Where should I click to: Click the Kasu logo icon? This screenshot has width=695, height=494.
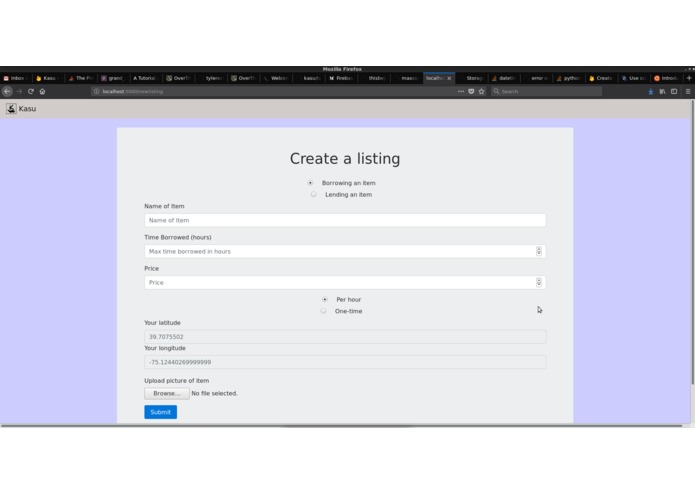pyautogui.click(x=11, y=109)
